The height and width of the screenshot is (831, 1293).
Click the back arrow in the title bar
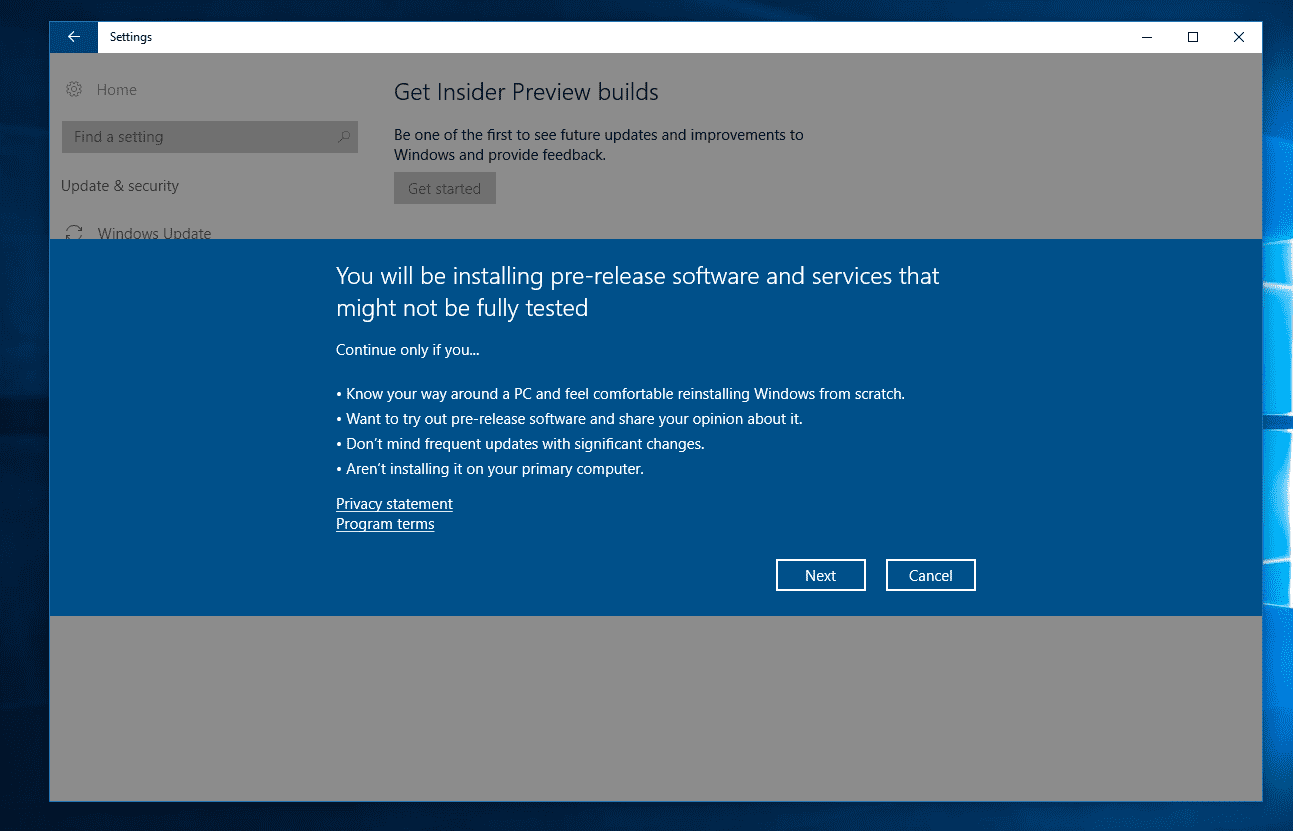click(x=73, y=37)
